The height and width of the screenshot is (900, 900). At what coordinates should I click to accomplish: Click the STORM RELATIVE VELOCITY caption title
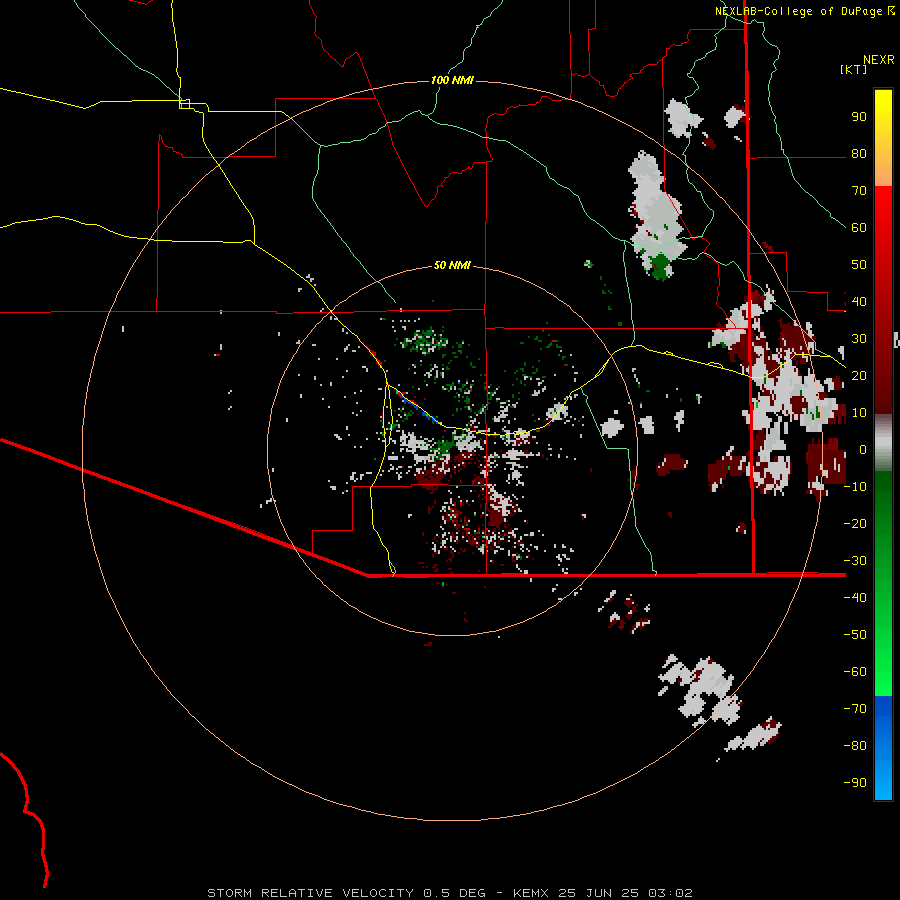pyautogui.click(x=310, y=893)
